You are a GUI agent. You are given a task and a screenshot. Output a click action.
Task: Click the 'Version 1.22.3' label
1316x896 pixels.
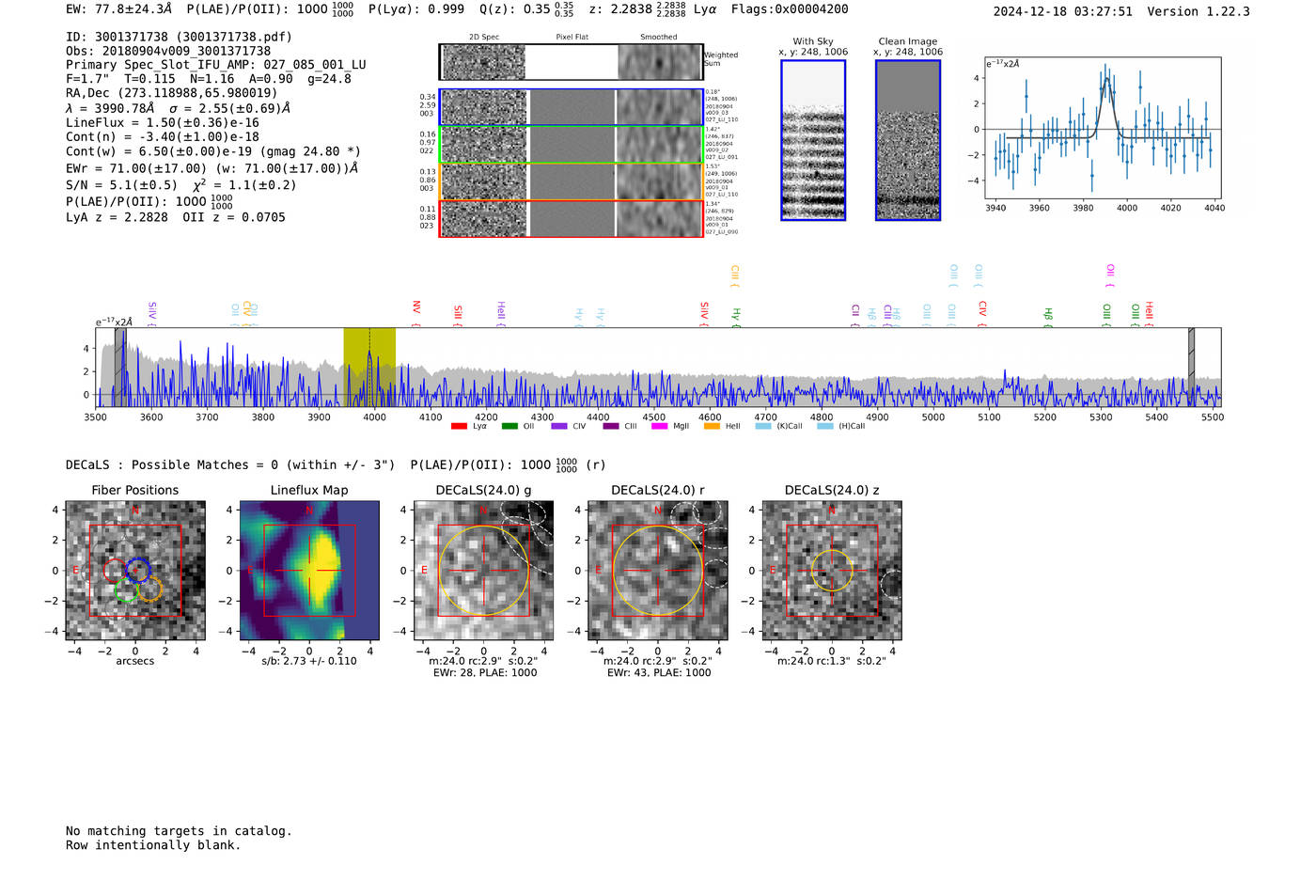1198,11
